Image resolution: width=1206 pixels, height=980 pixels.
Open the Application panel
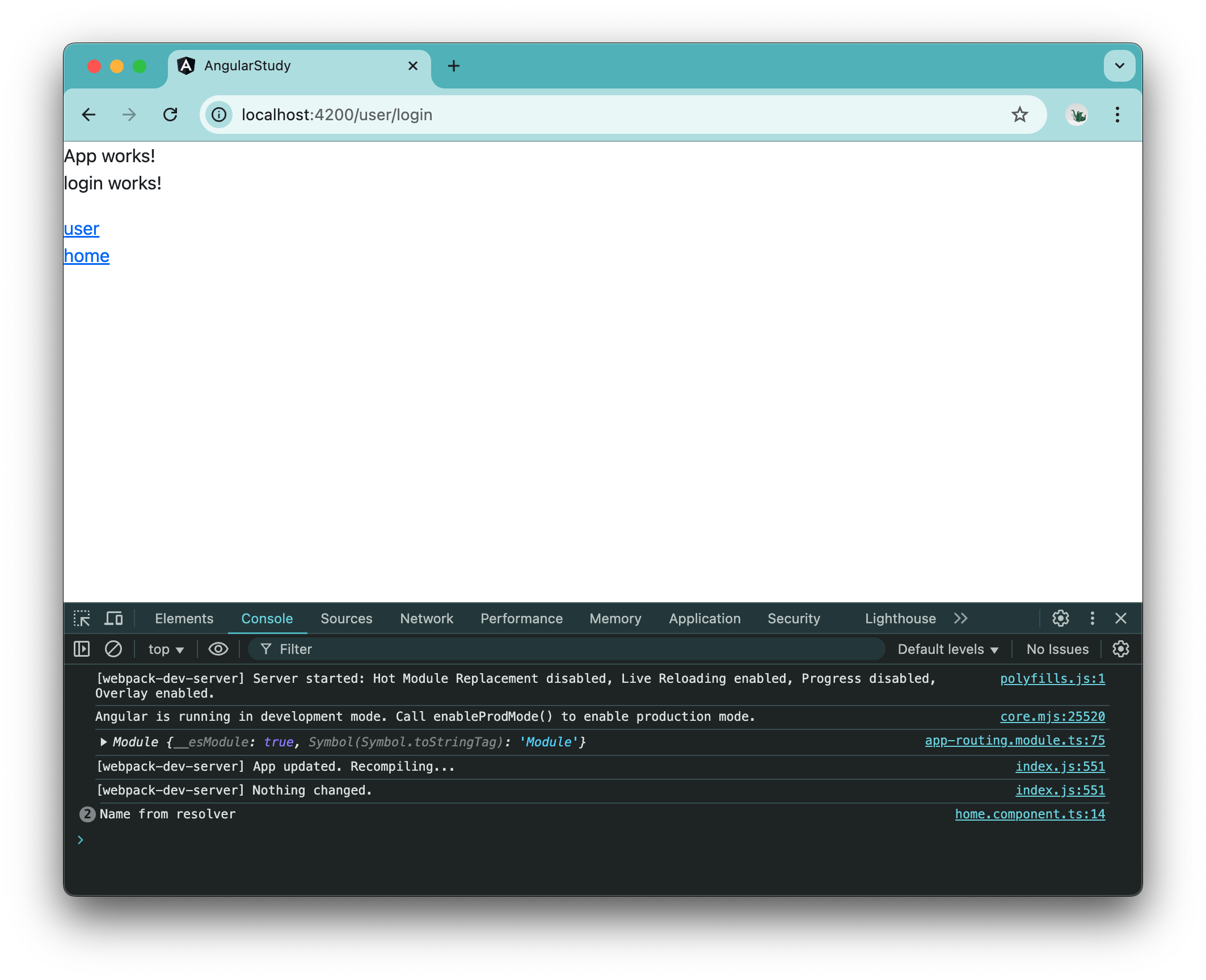(x=704, y=618)
